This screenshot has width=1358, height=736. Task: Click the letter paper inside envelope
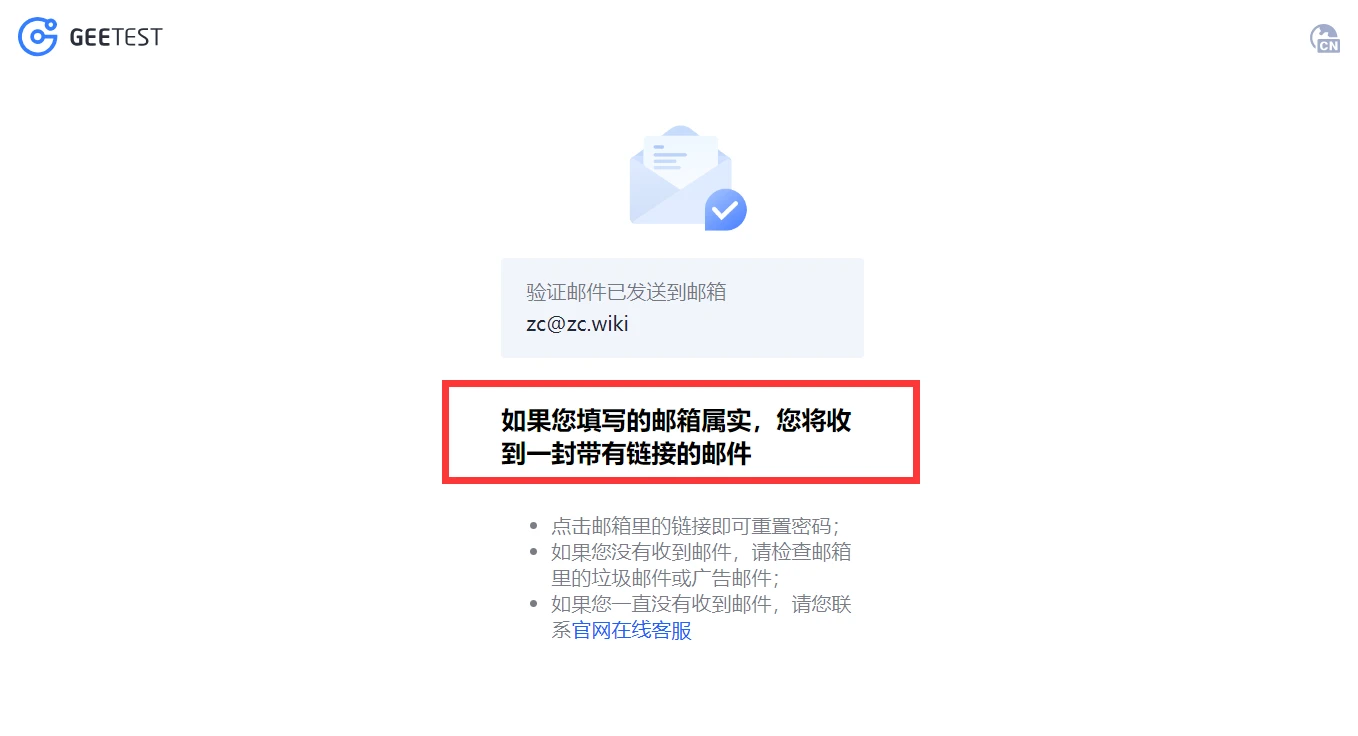click(x=681, y=158)
